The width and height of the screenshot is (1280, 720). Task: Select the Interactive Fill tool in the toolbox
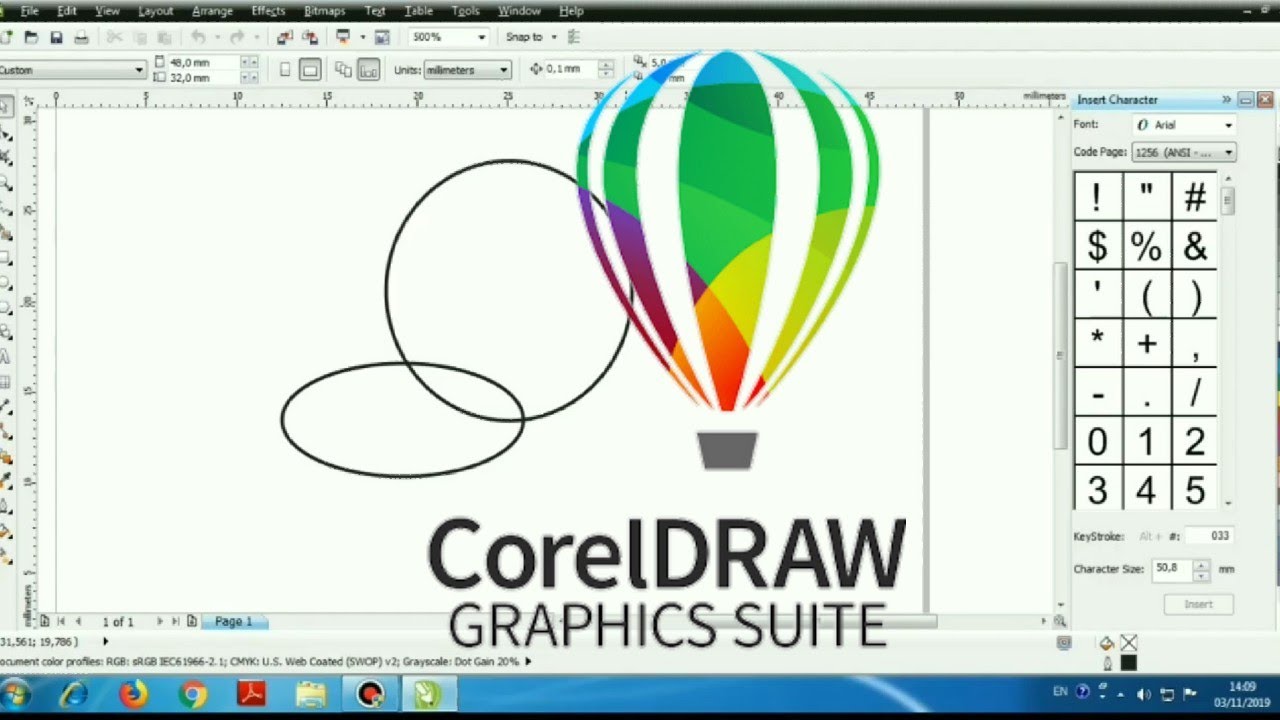(6, 557)
